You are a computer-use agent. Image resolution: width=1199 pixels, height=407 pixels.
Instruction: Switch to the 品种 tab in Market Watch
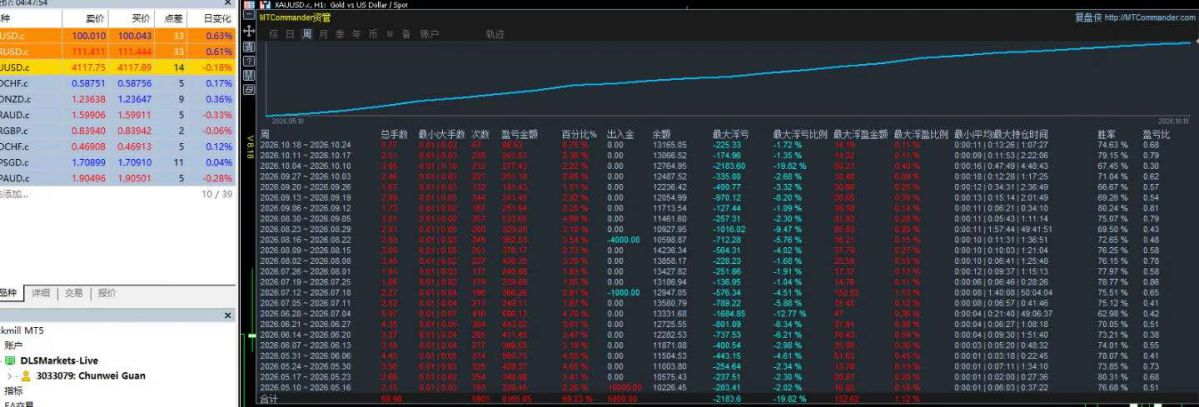(x=9, y=293)
